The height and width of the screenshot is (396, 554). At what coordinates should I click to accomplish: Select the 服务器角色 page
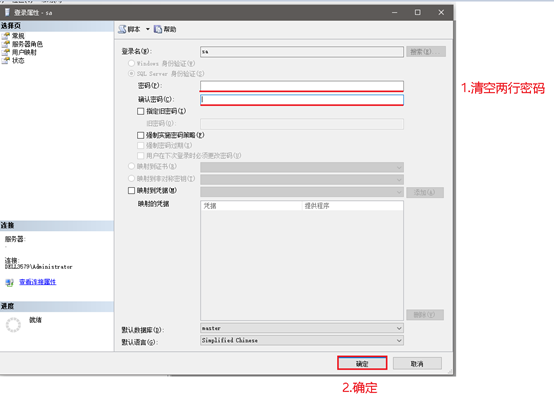pyautogui.click(x=27, y=44)
